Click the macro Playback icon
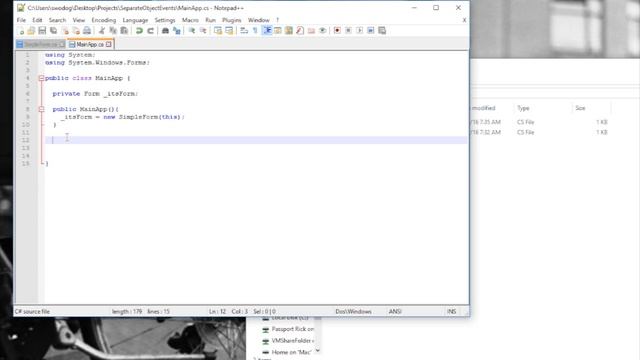This screenshot has width=640, height=360. [360, 31]
